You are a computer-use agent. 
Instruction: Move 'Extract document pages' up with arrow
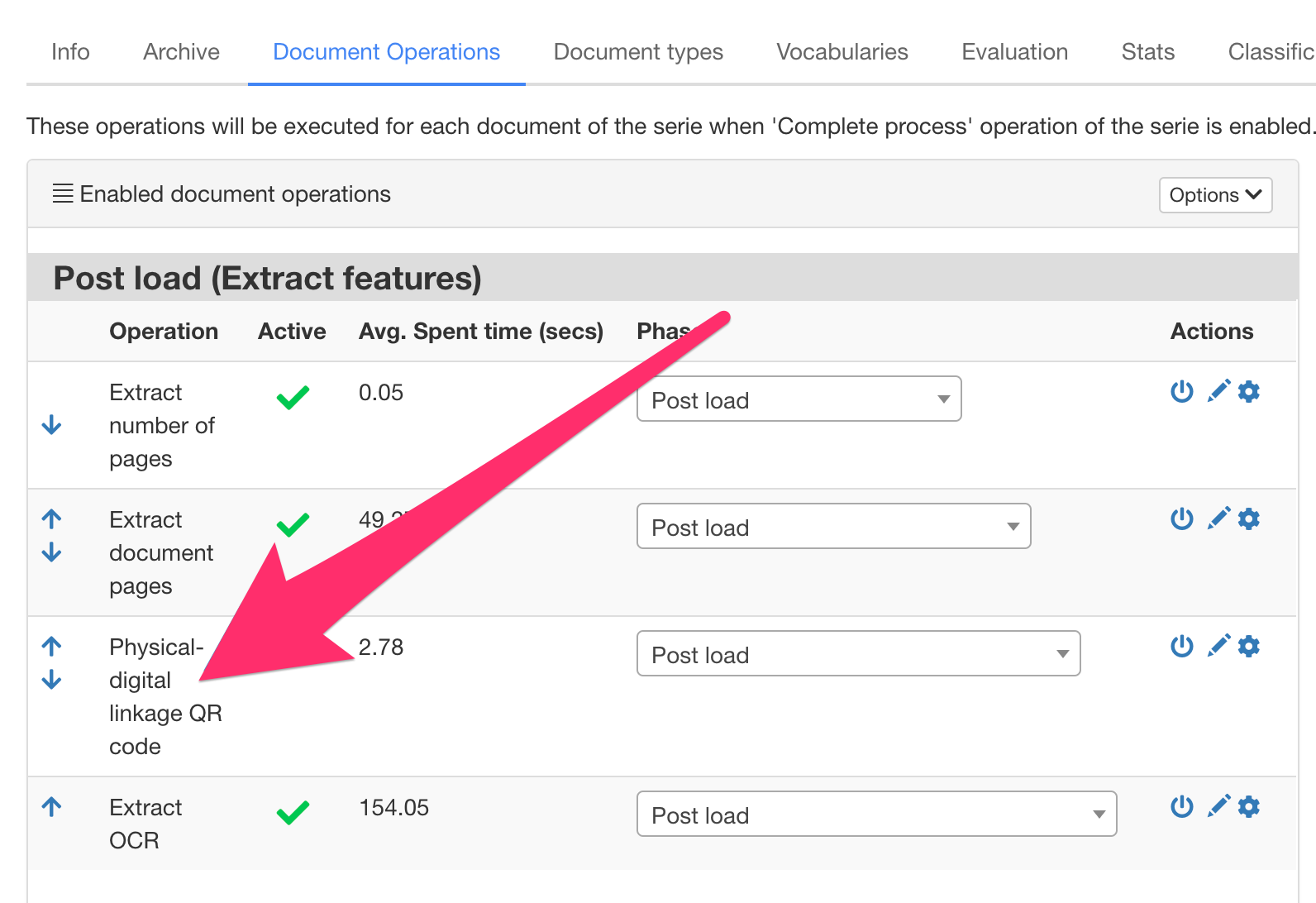pyautogui.click(x=51, y=519)
